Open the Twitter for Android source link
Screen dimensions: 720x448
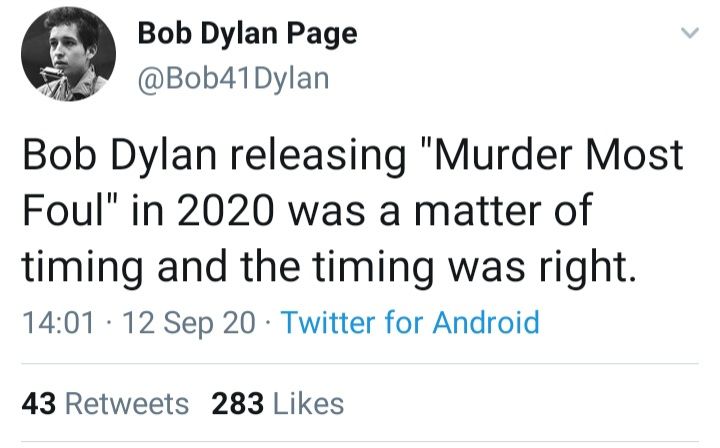pyautogui.click(x=410, y=322)
